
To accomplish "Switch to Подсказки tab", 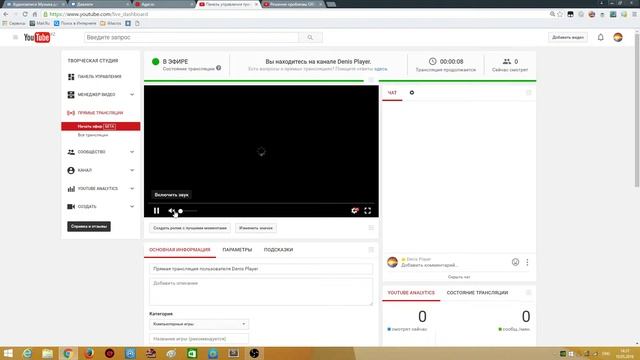I will [278, 249].
